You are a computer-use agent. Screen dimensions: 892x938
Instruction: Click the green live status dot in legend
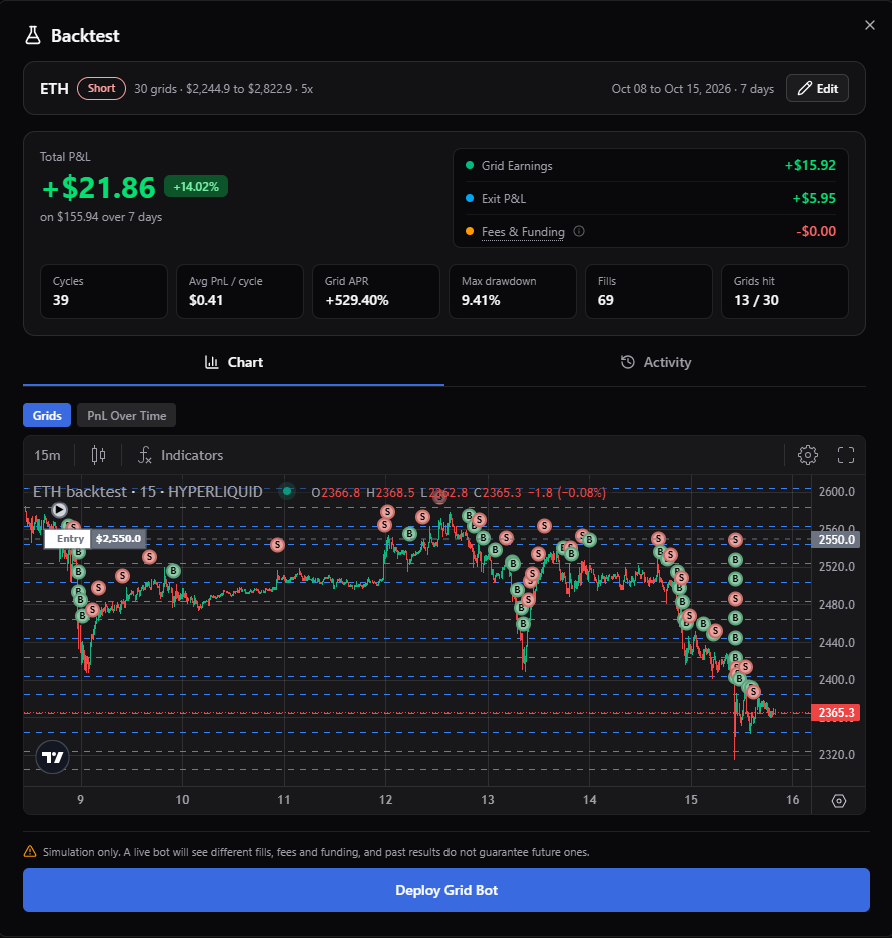point(287,491)
